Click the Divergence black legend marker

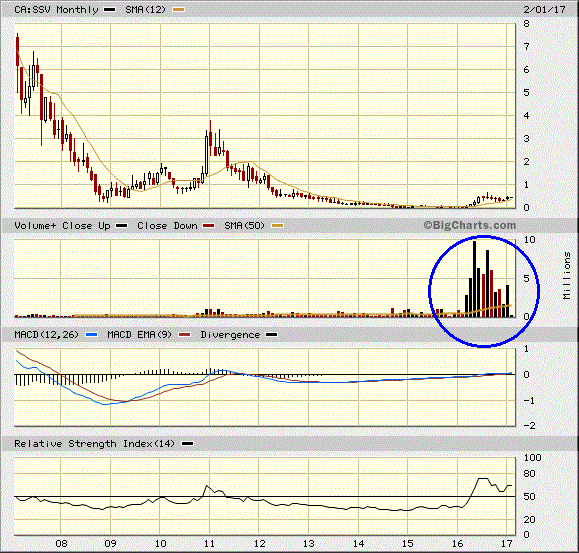click(271, 334)
